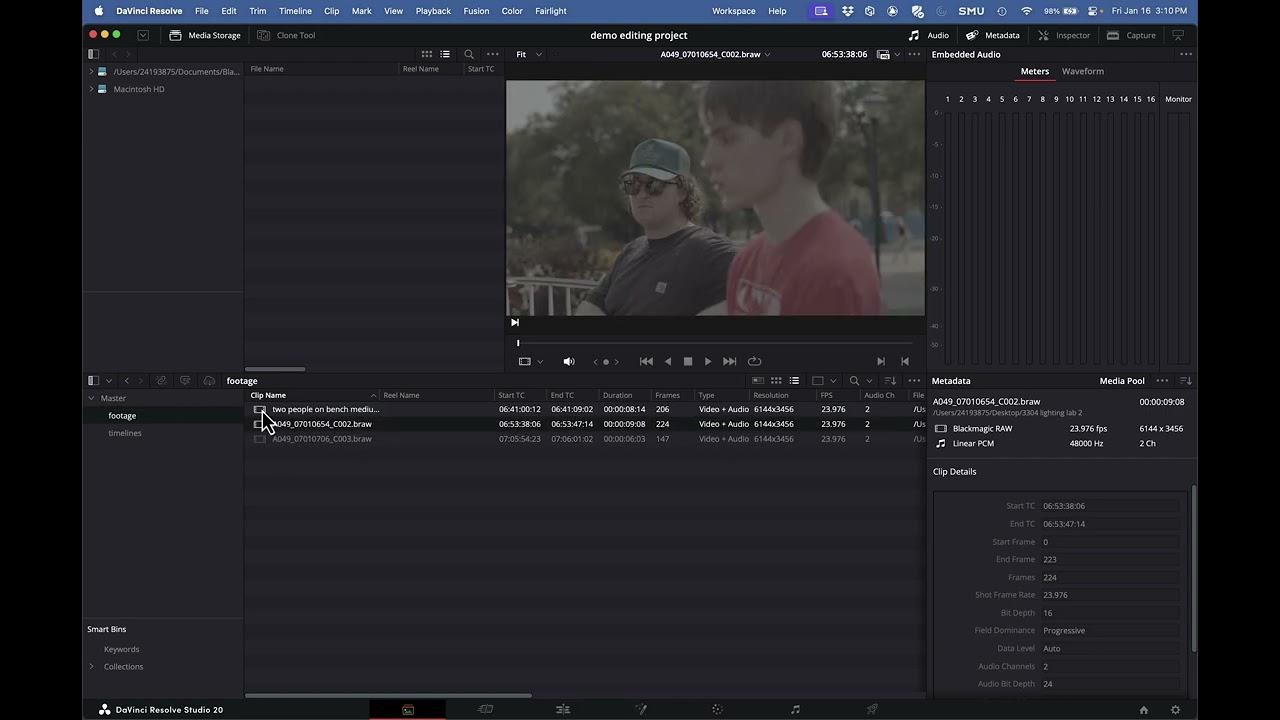Open Project Manager home icon

[1144, 710]
